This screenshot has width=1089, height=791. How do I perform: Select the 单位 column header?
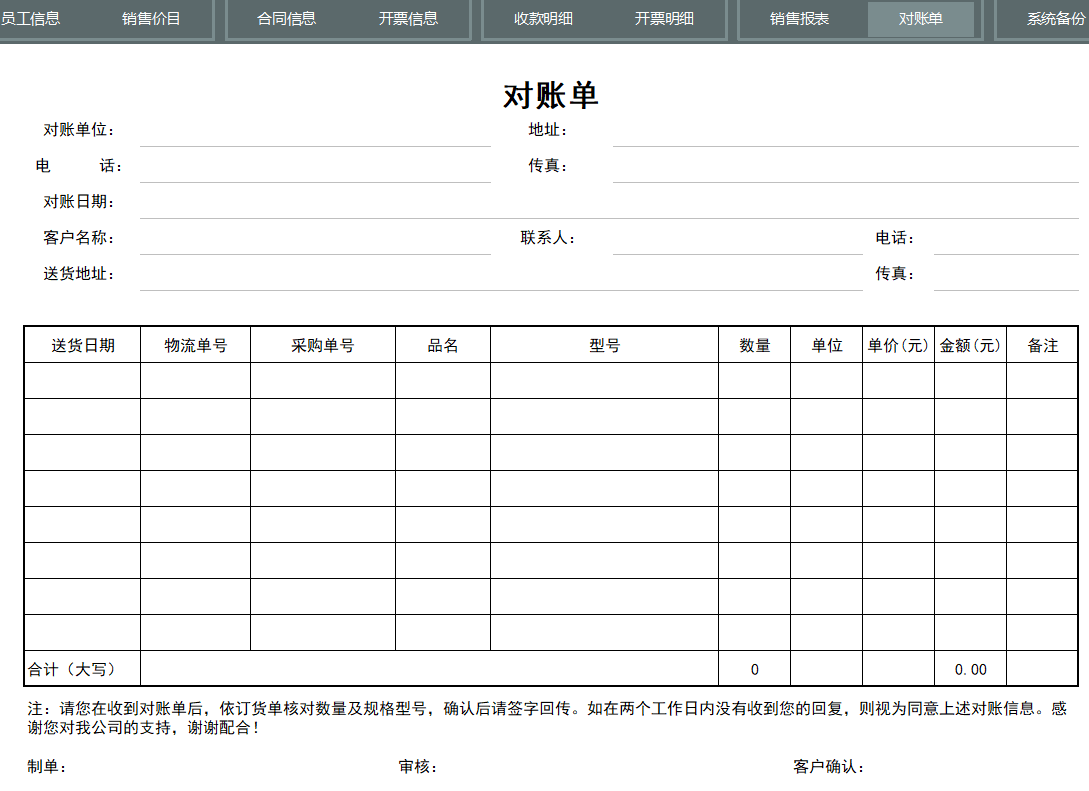[826, 345]
